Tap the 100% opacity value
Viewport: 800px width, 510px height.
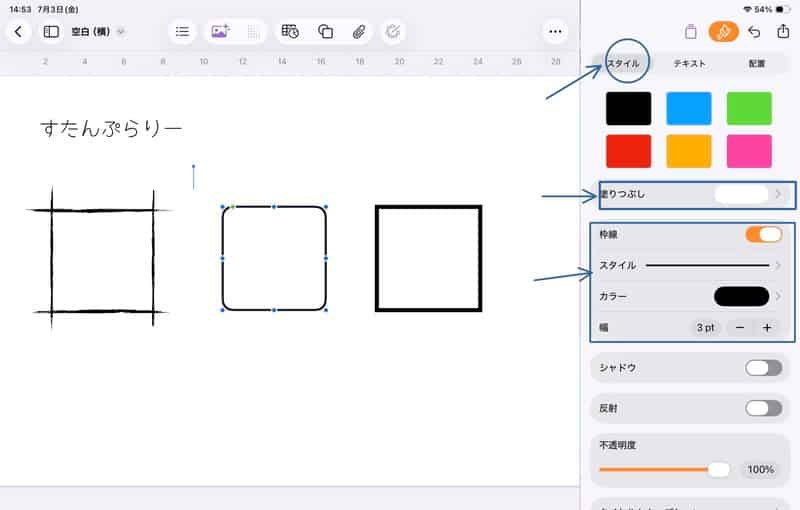point(761,469)
